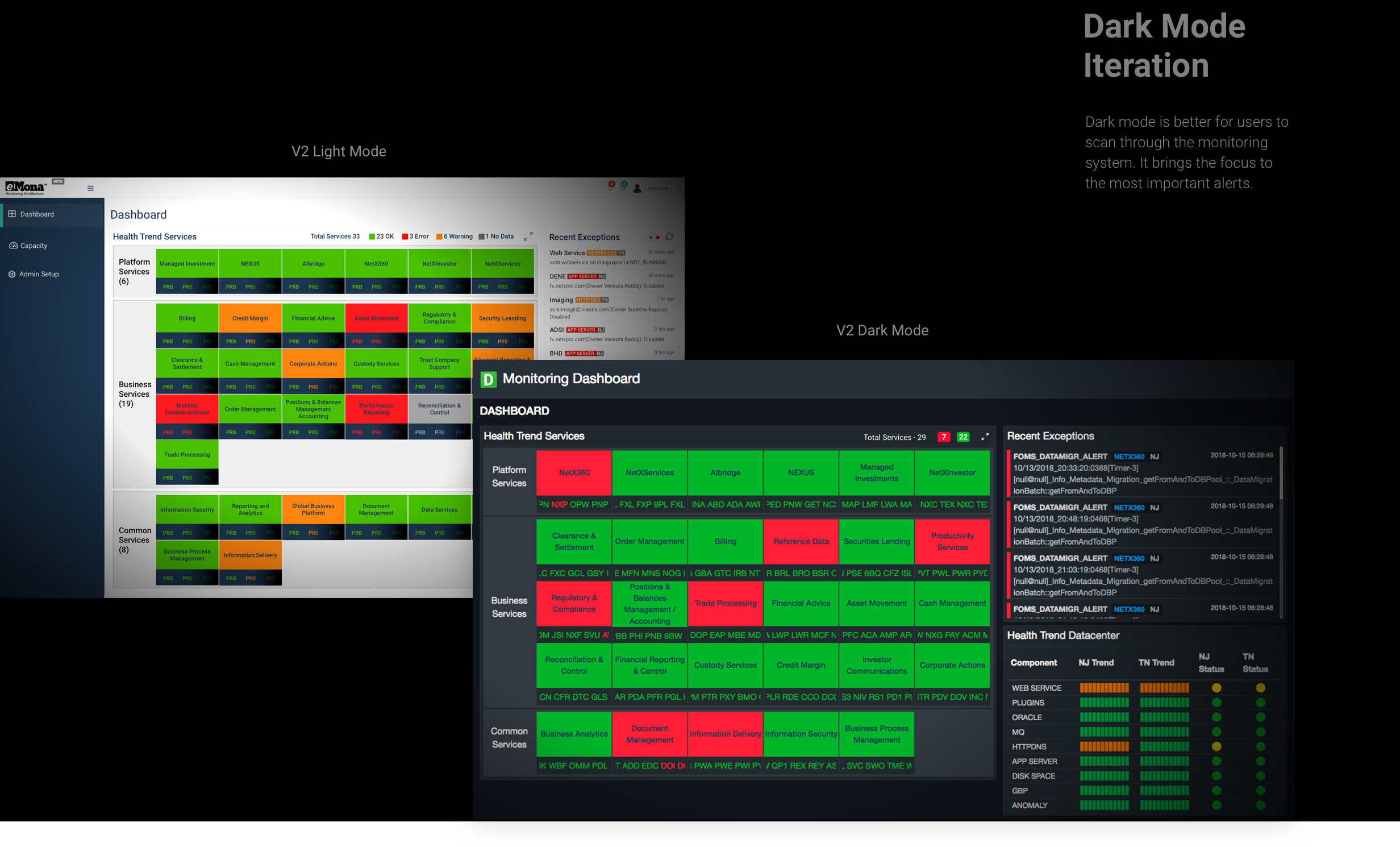
Task: Expand Health Trend Services in dark dashboard
Action: (x=985, y=437)
